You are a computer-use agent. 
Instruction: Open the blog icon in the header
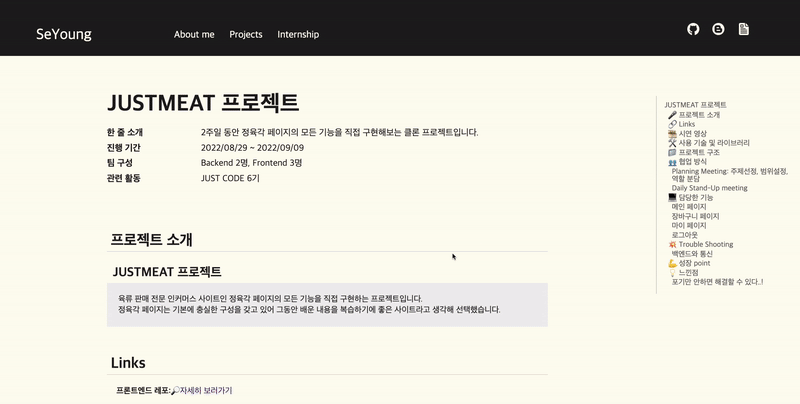pyautogui.click(x=718, y=29)
